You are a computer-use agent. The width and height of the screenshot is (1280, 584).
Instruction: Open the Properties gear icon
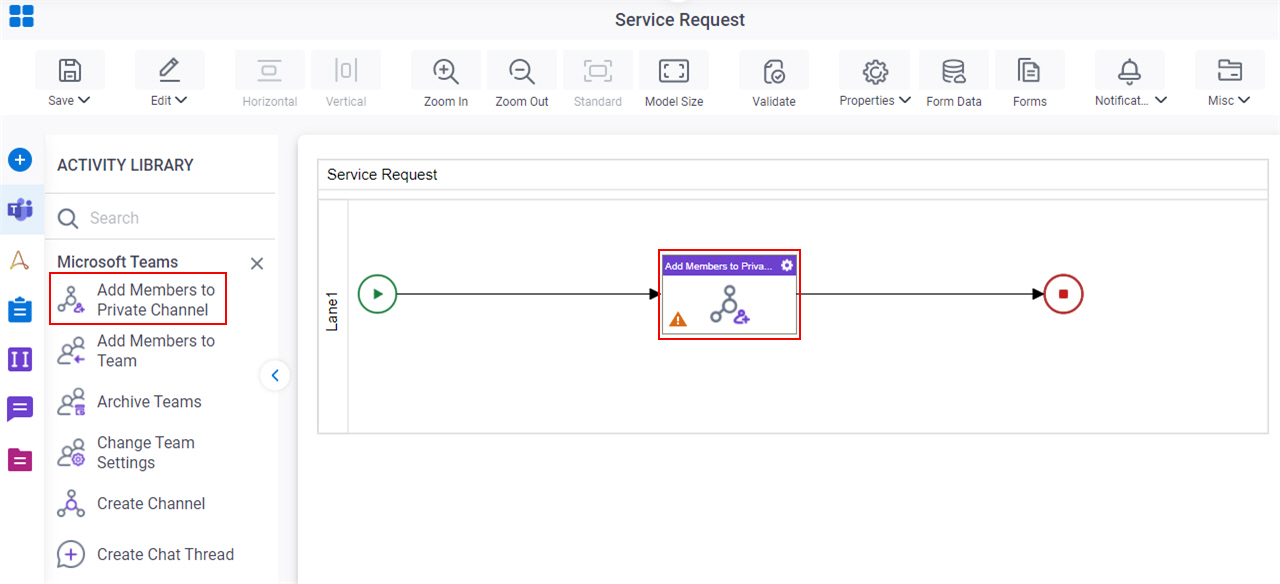(875, 71)
